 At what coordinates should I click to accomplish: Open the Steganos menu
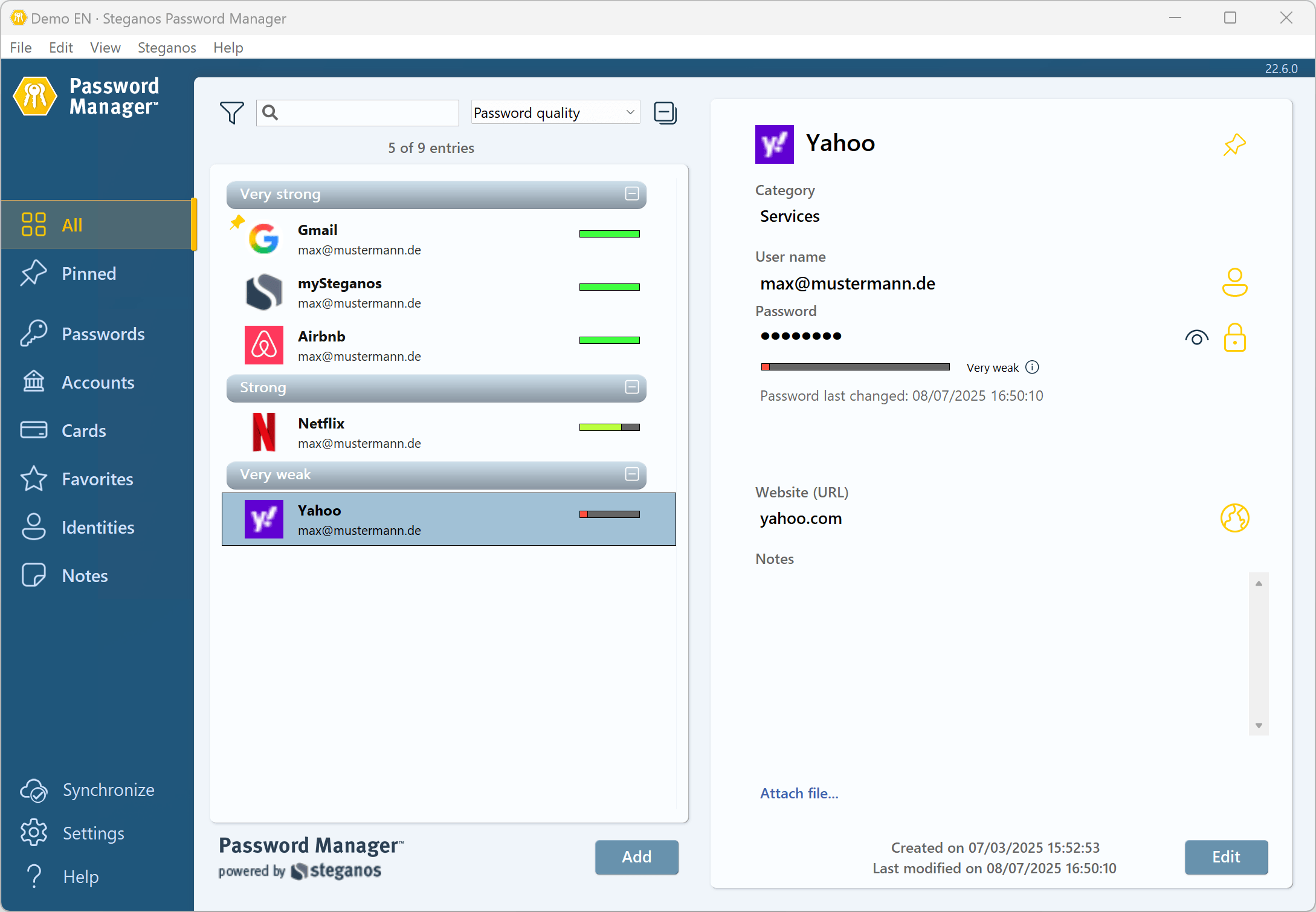(x=166, y=47)
